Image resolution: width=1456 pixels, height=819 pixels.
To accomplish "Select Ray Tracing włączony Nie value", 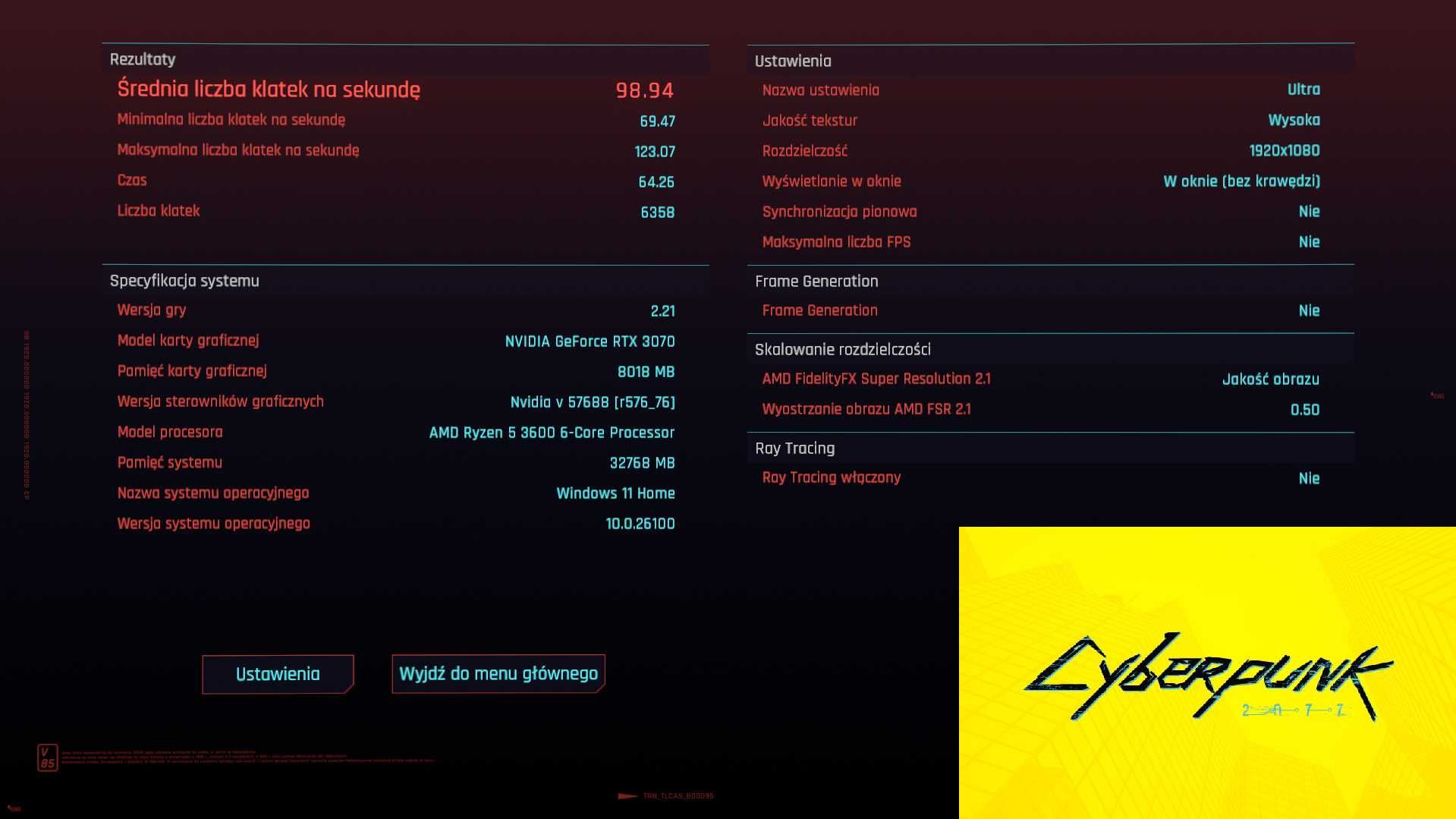I will coord(1309,478).
